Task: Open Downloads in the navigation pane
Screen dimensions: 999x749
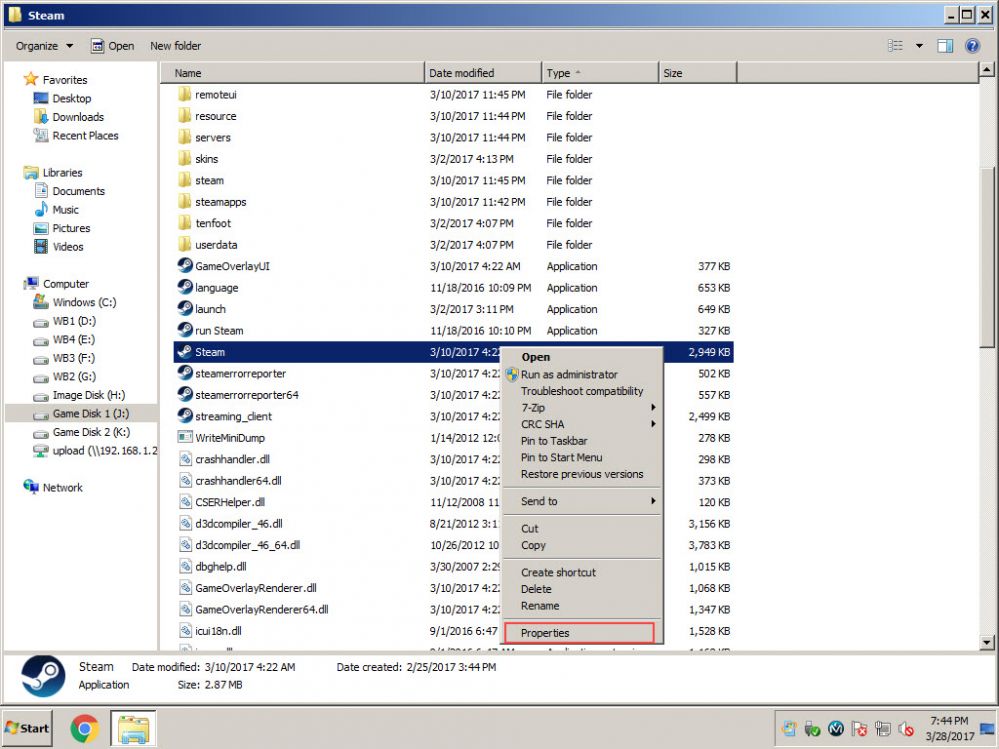Action: click(78, 117)
